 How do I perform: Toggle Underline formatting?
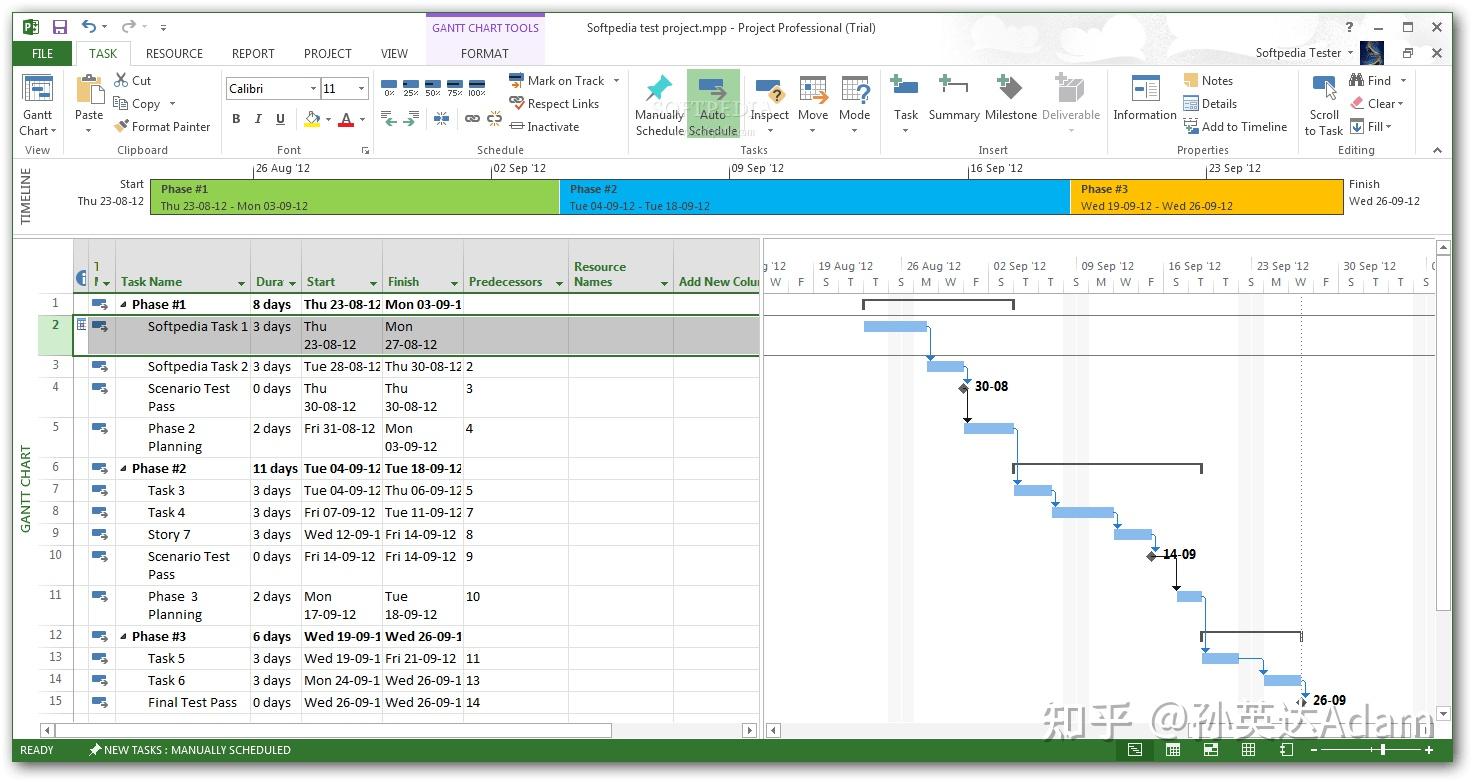point(280,119)
